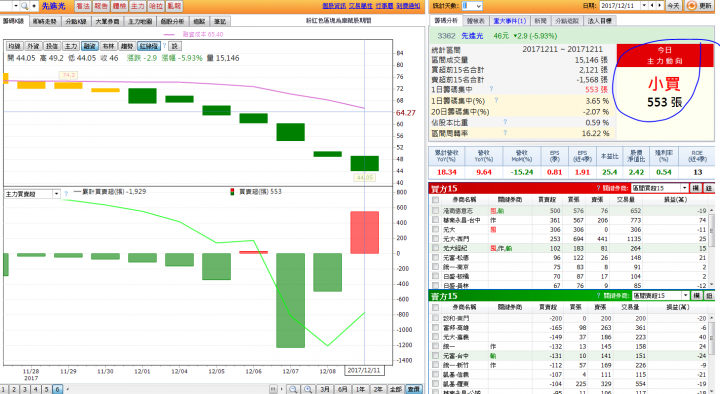The image size is (720, 394).
Task: Open 關鍵券商 dropdown in 賣方15
Action: click(685, 296)
